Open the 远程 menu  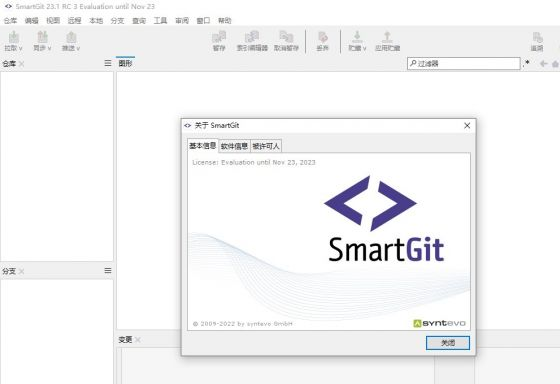74,21
